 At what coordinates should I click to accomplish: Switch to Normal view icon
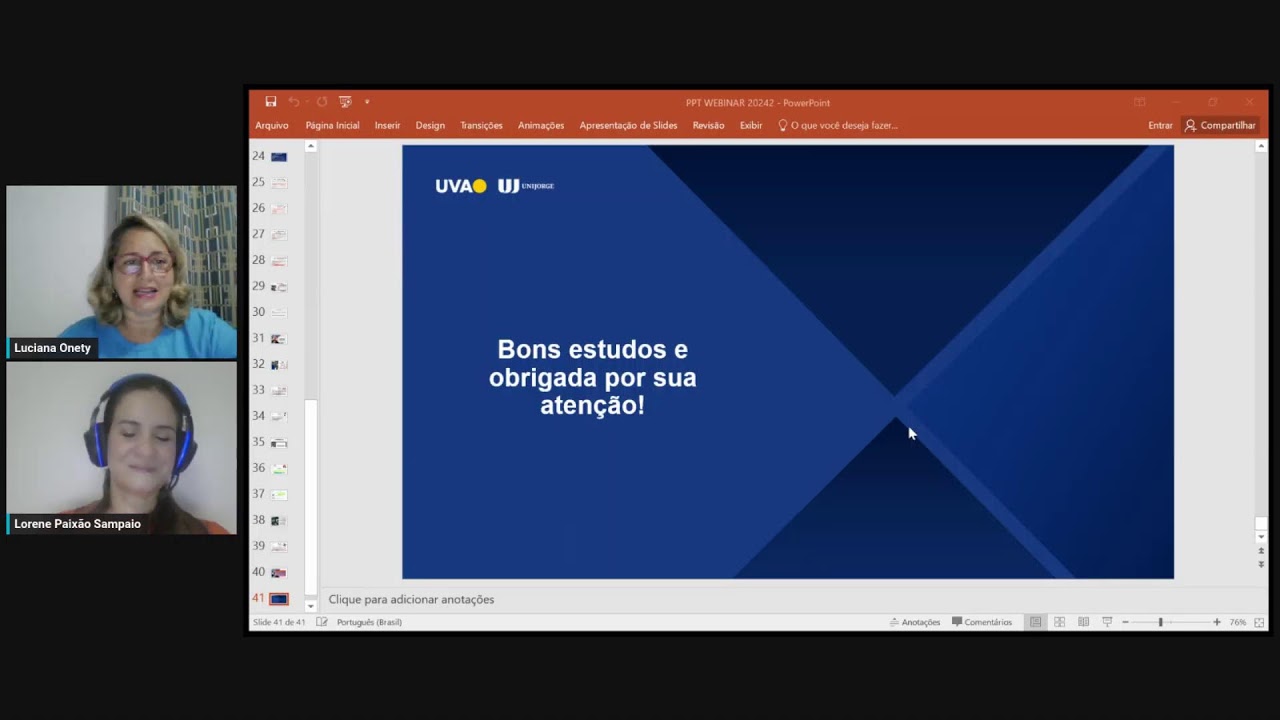[1035, 622]
